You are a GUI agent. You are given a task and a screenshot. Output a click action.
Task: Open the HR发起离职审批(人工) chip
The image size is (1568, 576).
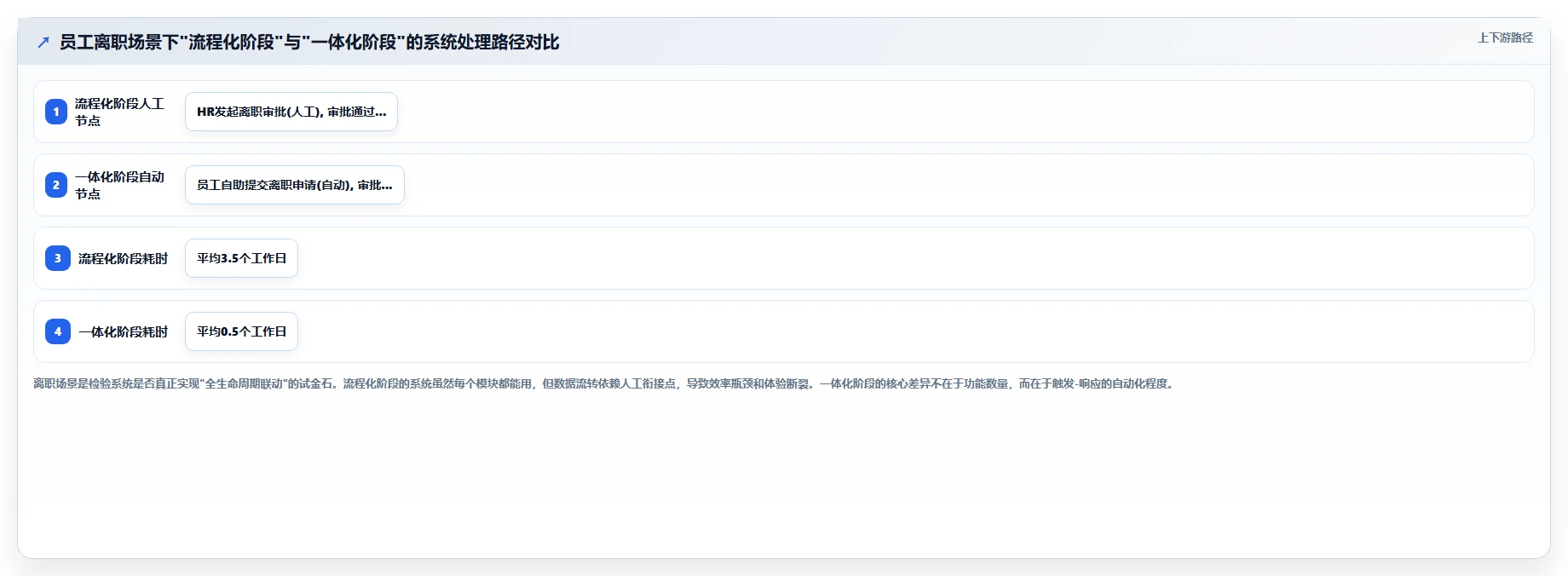click(x=291, y=112)
